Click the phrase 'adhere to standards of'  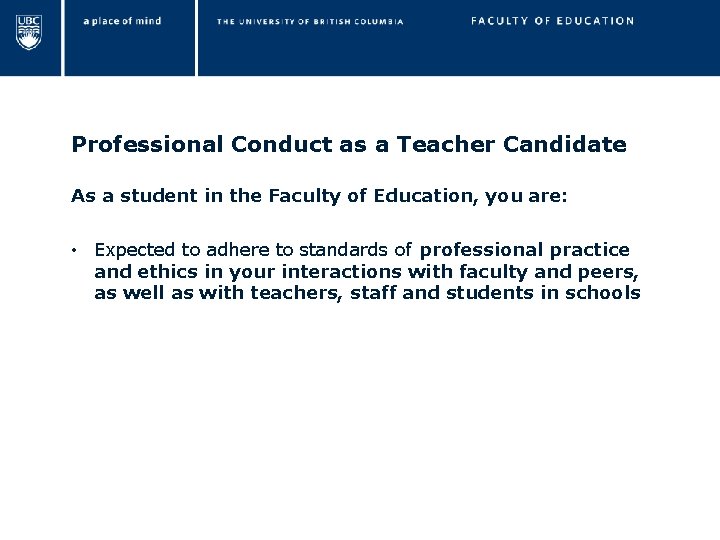[309, 250]
